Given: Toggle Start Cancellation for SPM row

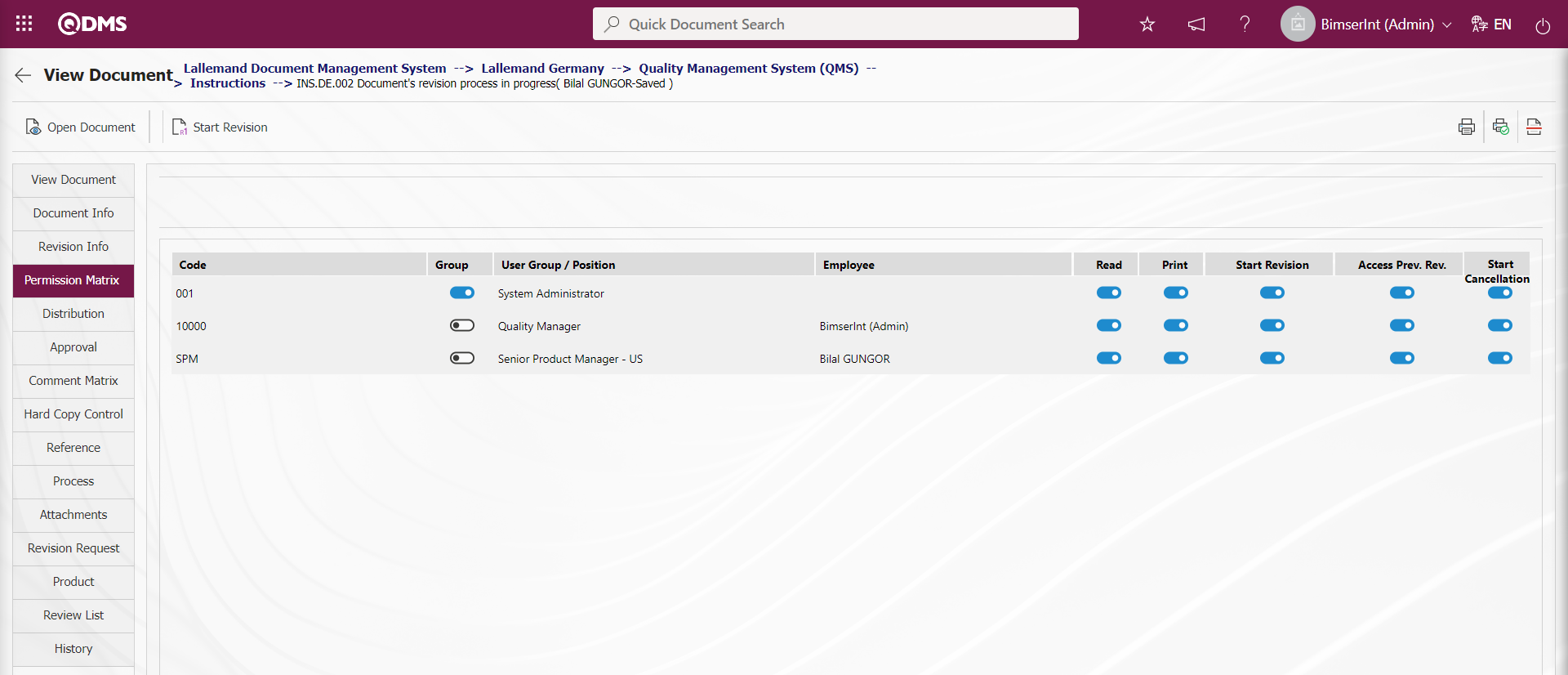Looking at the screenshot, I should 1500,358.
